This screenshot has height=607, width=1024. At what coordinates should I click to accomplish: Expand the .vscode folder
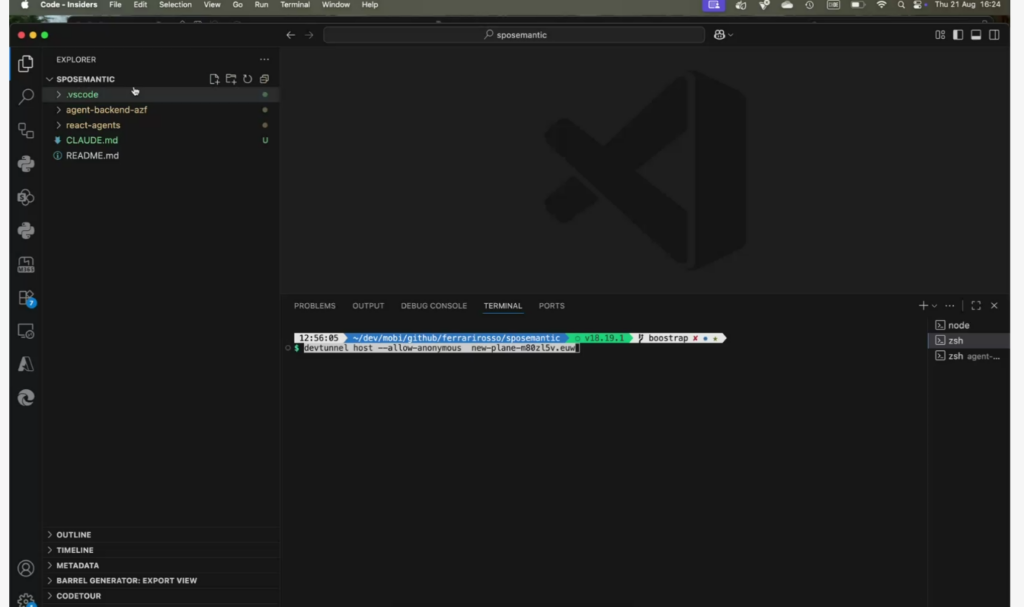[161, 95]
